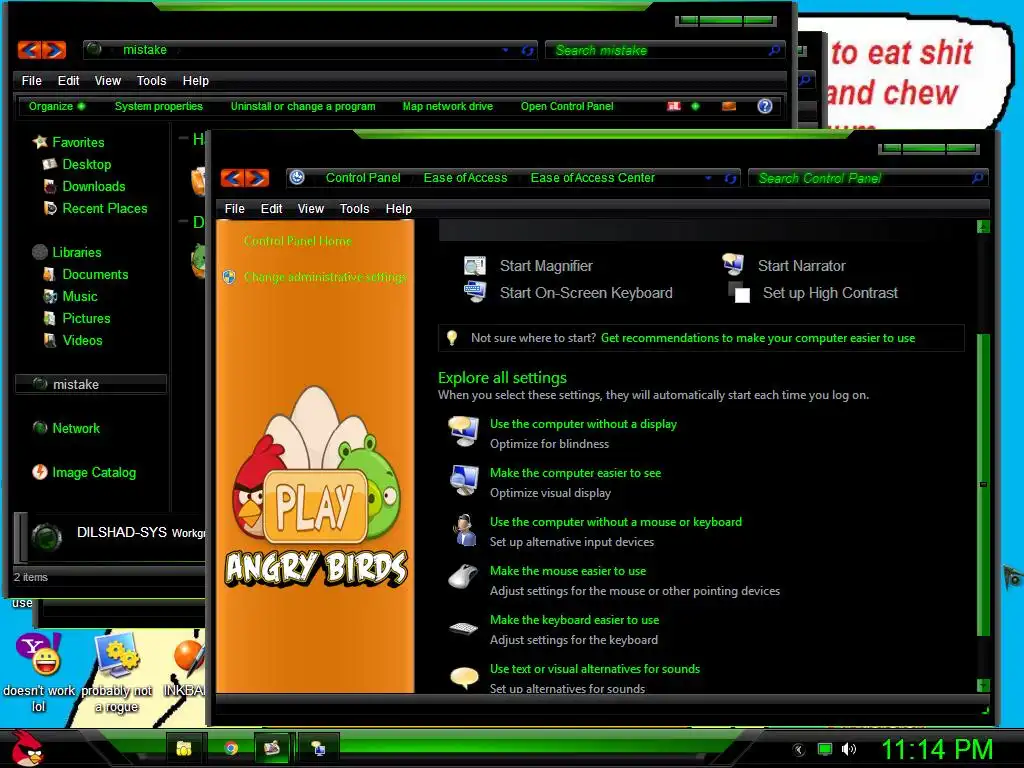This screenshot has height=768, width=1024.
Task: Click the forward arrow in mistake window
Action: tap(54, 50)
